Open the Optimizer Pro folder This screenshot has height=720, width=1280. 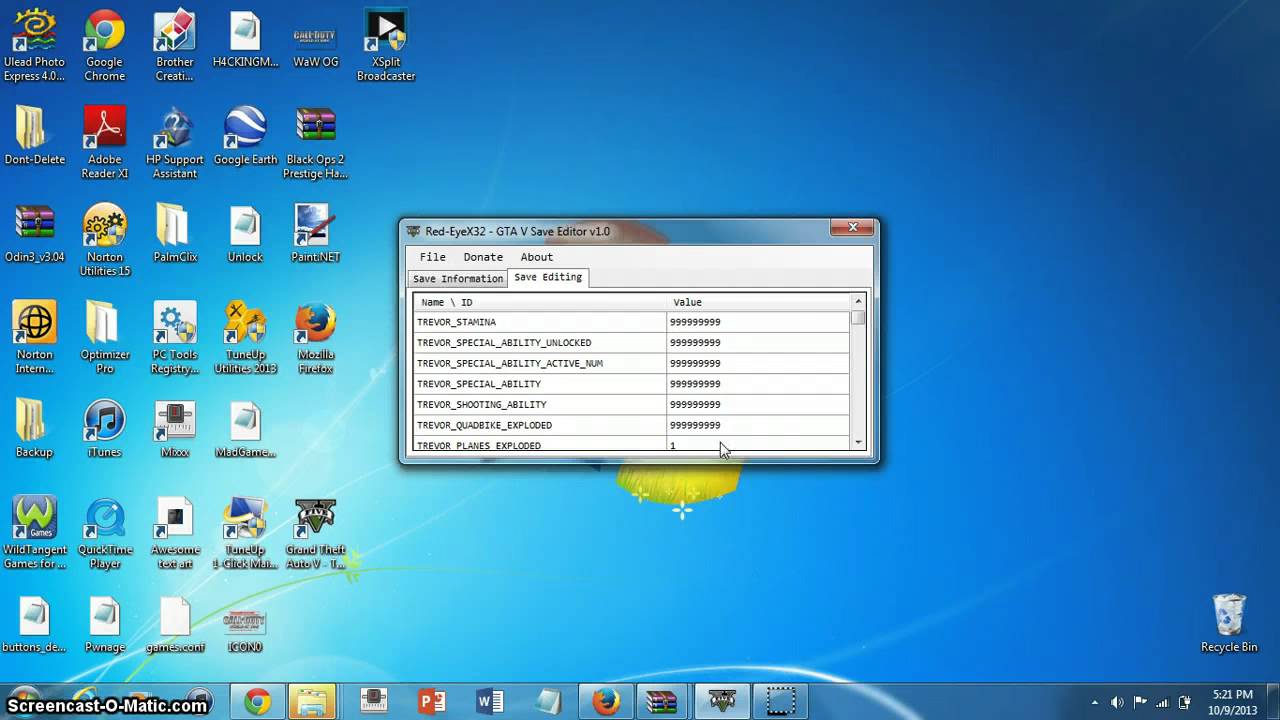tap(104, 337)
